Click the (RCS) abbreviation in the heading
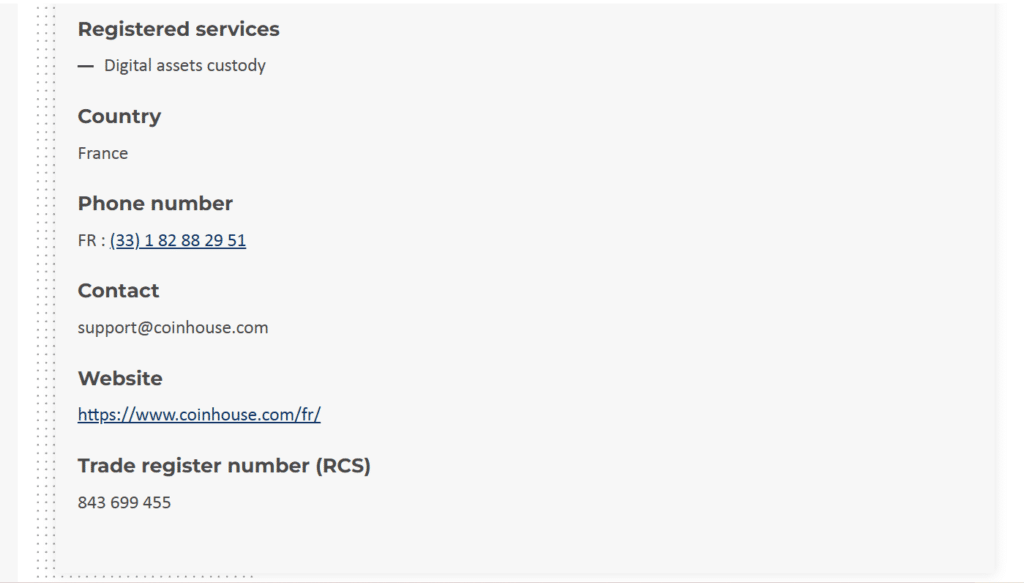 (x=343, y=465)
